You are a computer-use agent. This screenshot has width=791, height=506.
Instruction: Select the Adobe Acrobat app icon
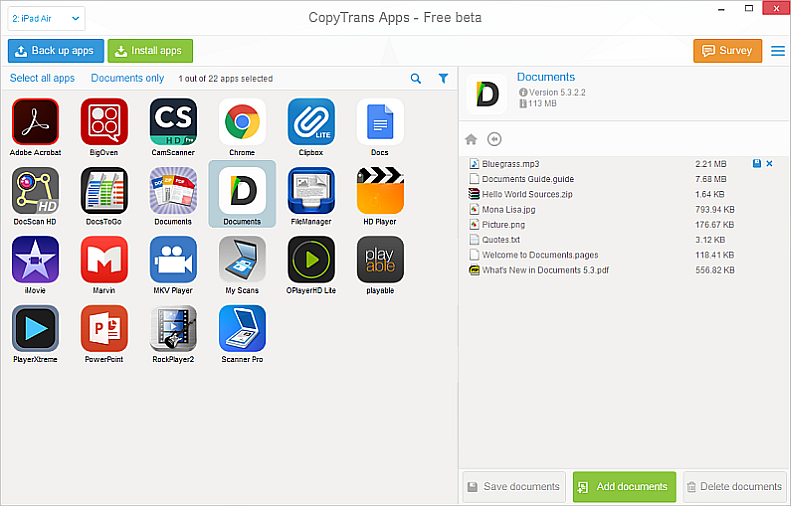click(35, 122)
